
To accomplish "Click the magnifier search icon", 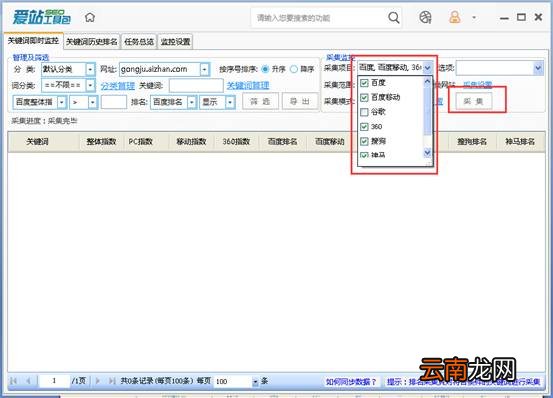I will [x=394, y=17].
